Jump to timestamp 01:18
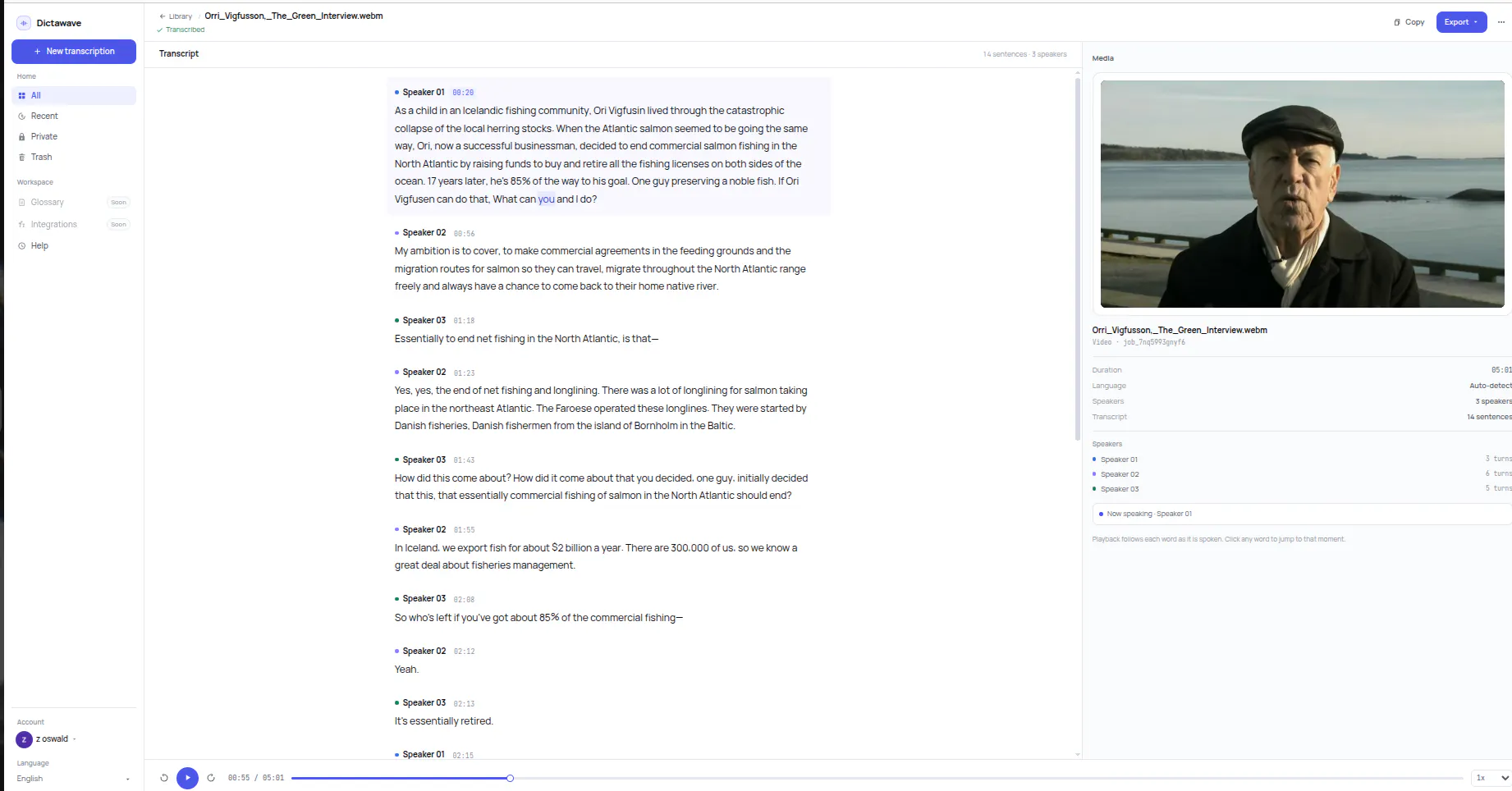The width and height of the screenshot is (1512, 791). tap(464, 321)
